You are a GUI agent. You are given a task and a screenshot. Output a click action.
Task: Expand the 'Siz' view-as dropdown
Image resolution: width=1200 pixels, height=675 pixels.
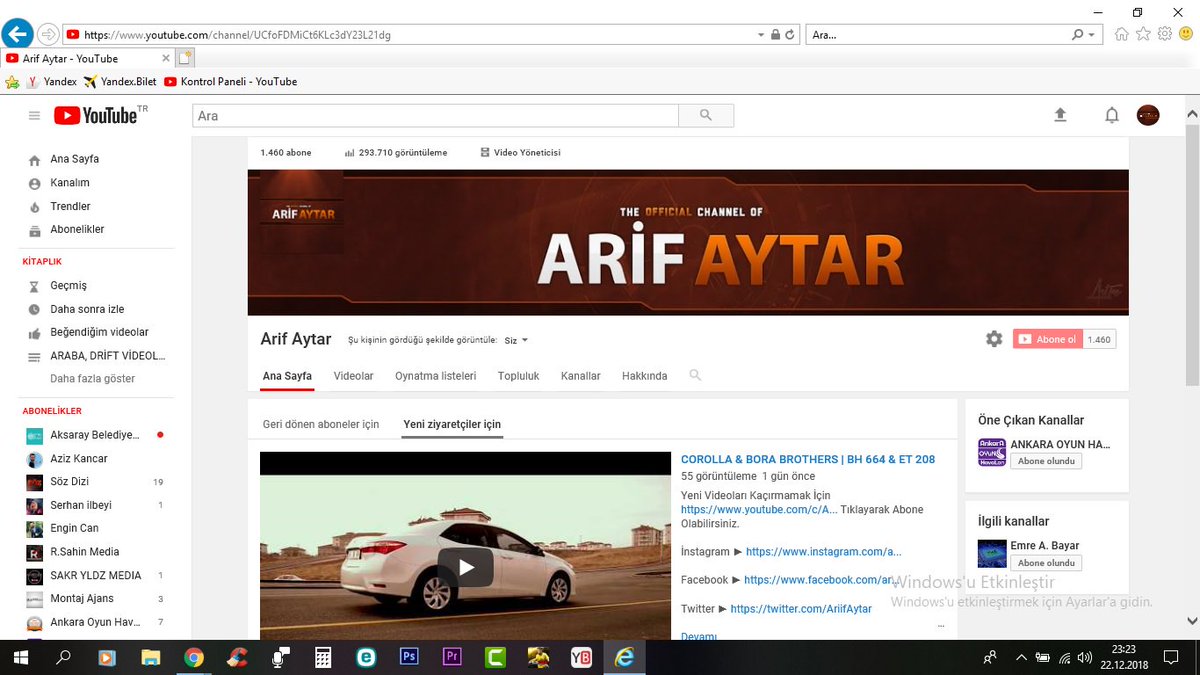point(516,340)
